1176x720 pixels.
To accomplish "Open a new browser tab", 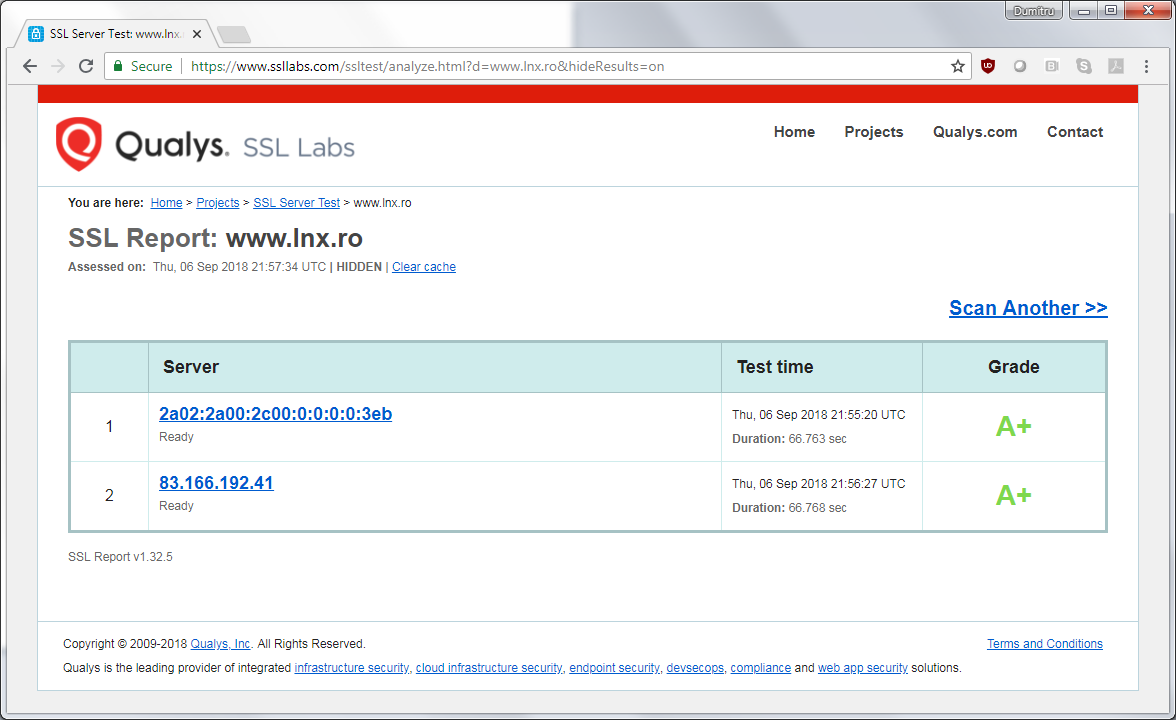I will click(x=233, y=34).
